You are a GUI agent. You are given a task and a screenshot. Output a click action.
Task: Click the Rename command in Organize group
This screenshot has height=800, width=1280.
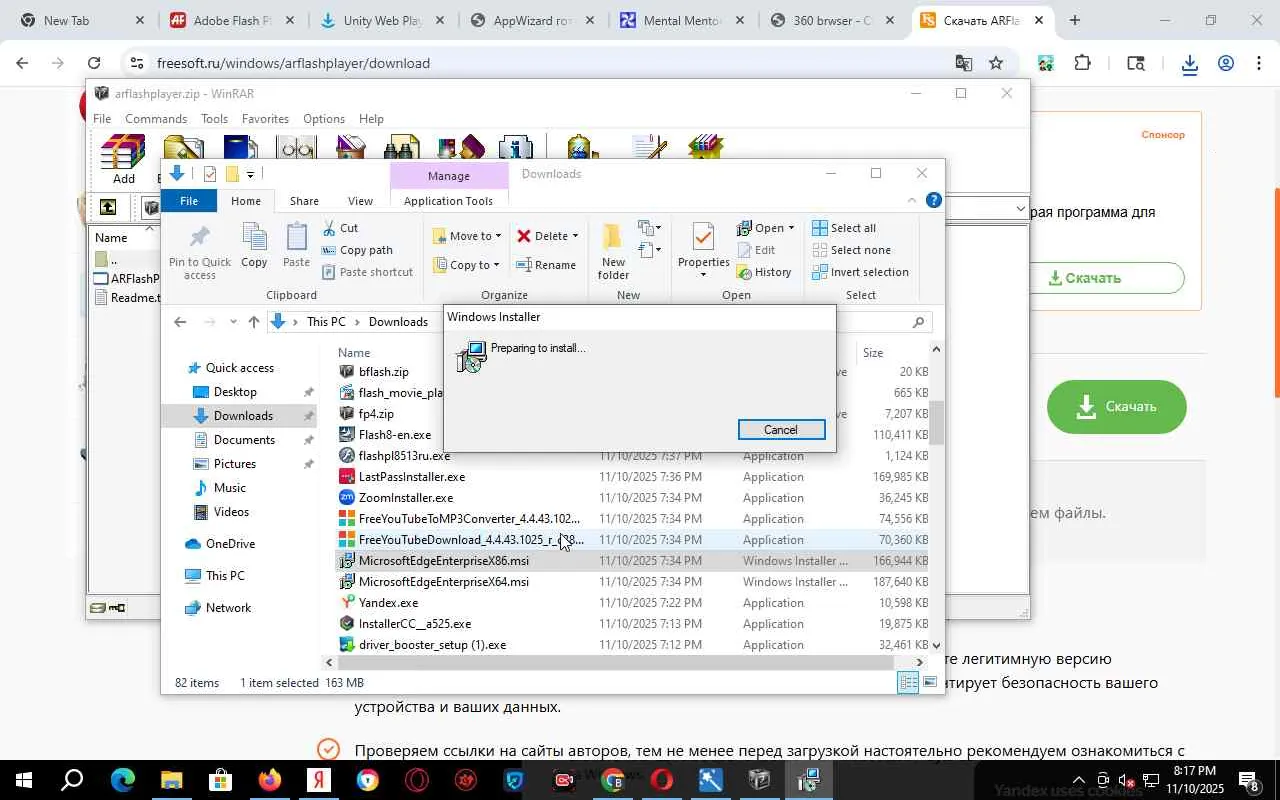point(546,265)
